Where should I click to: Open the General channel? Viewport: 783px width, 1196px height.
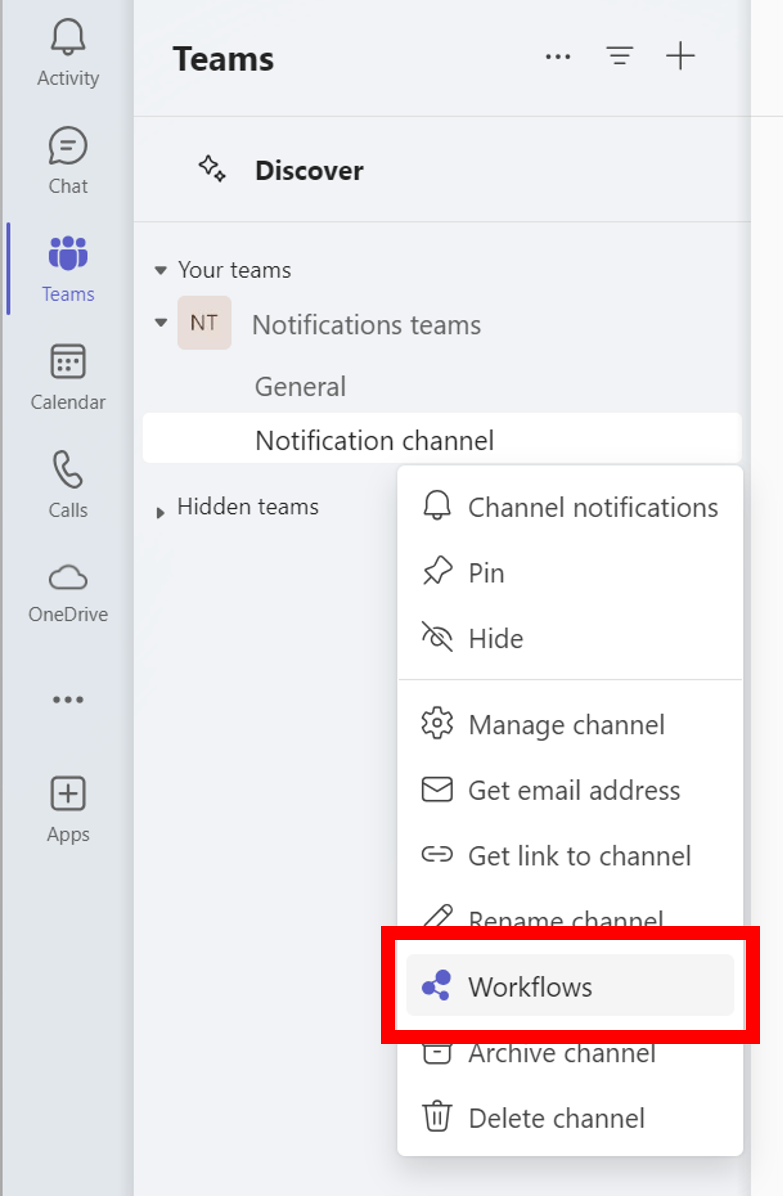[300, 387]
